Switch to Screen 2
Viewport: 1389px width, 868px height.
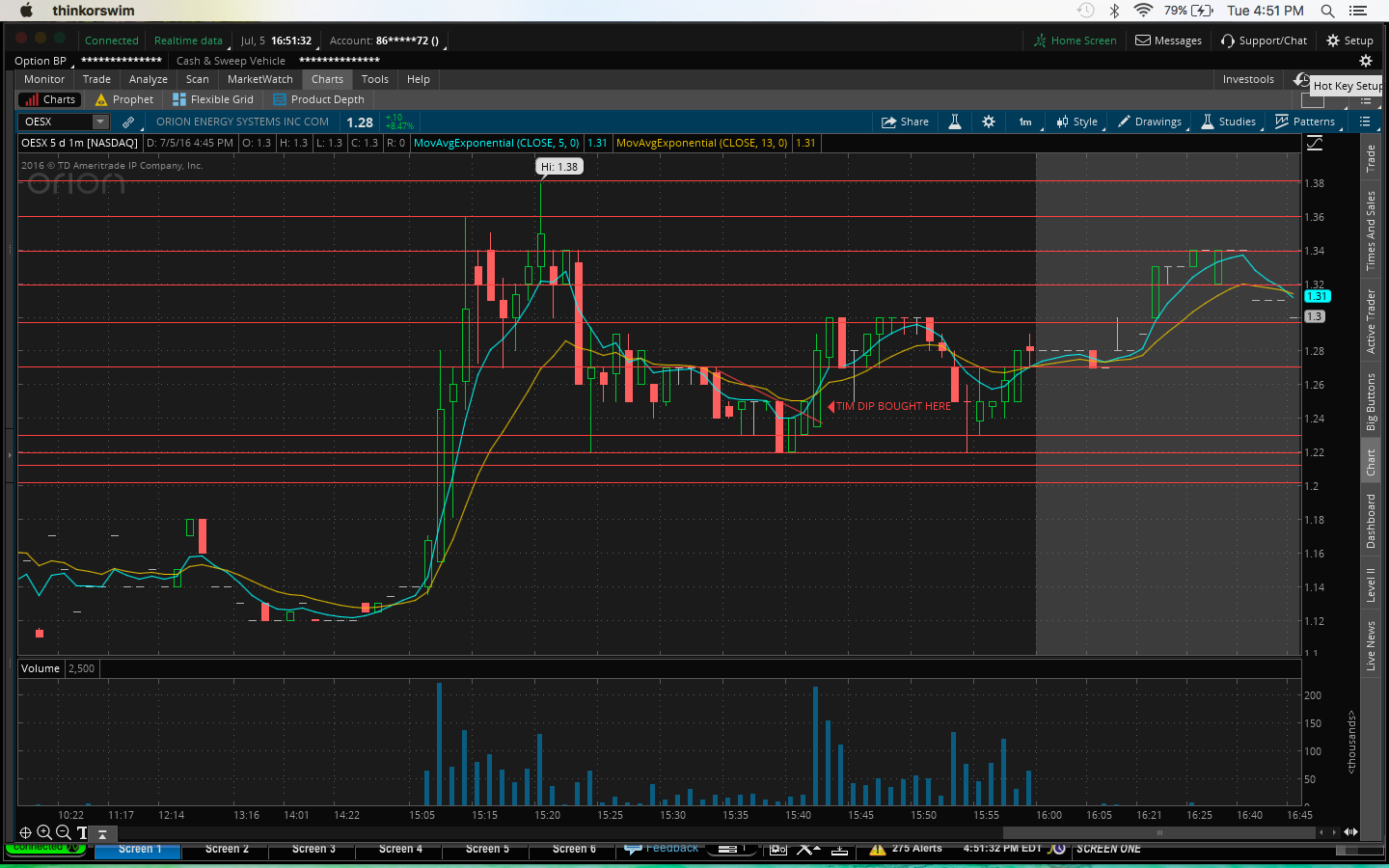pyautogui.click(x=227, y=849)
